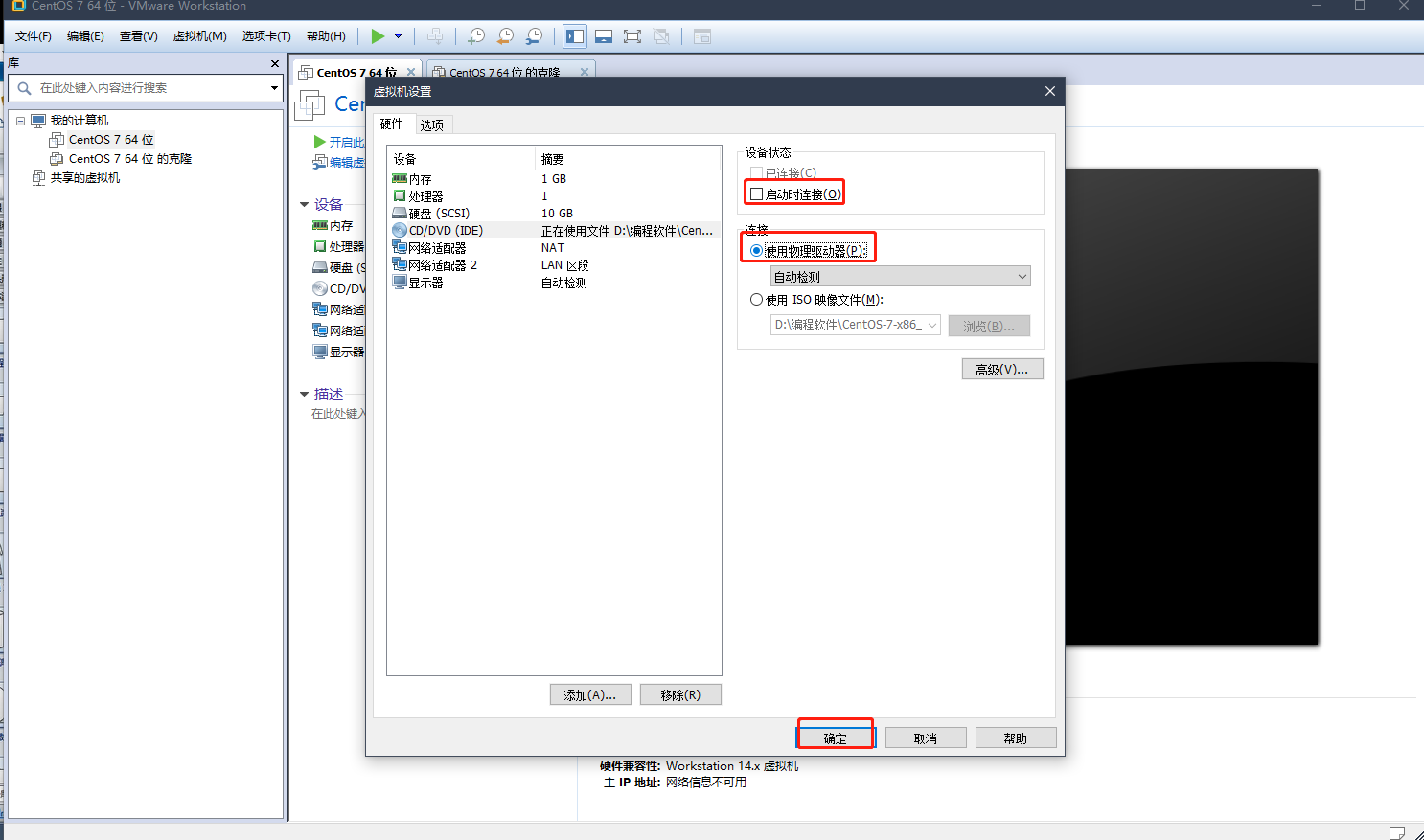Viewport: 1424px width, 840px height.
Task: Toggle the library sidebar view icon
Action: point(575,36)
